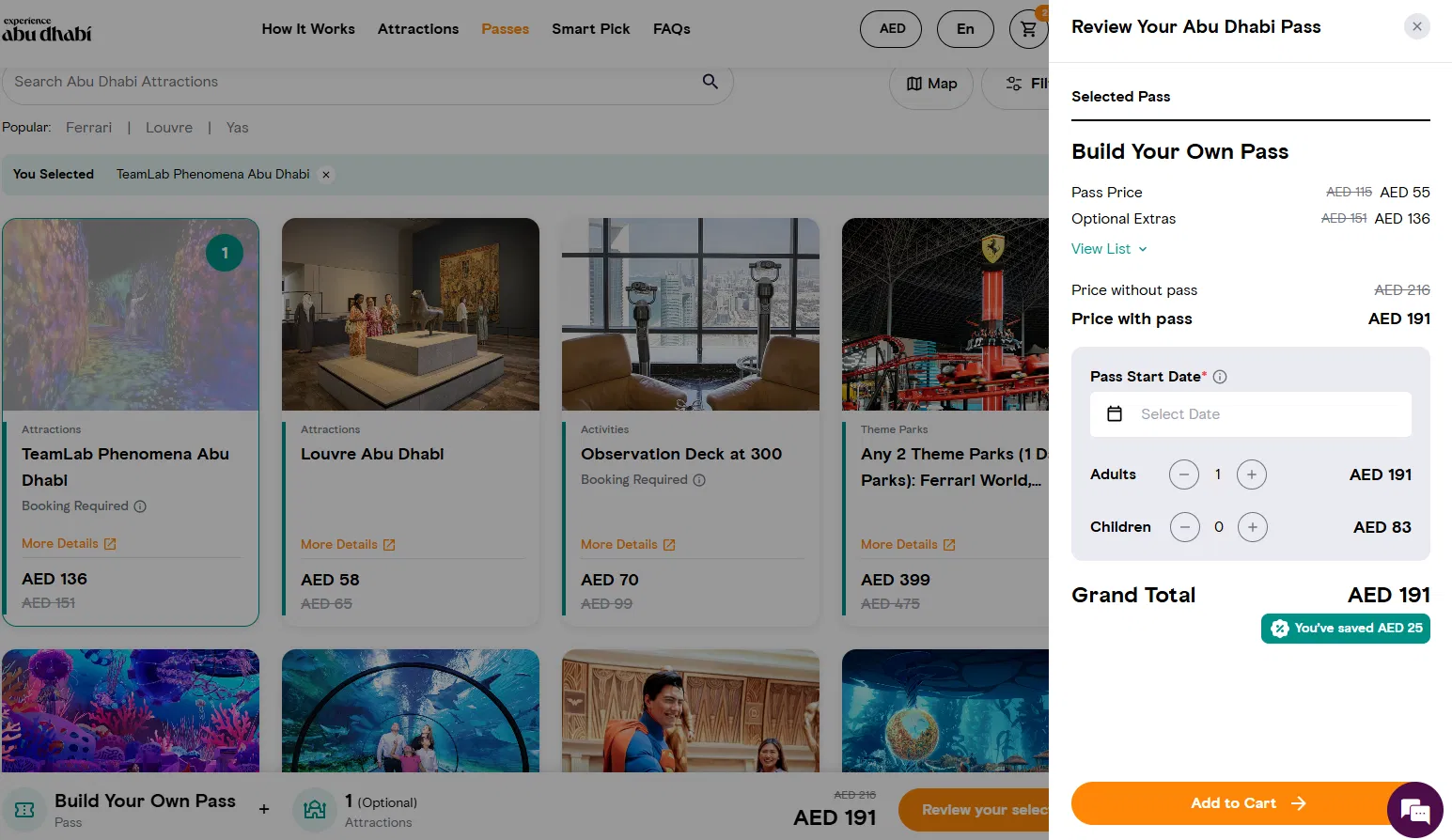Open the AED currency selector
This screenshot has height=840, width=1452.
point(892,29)
